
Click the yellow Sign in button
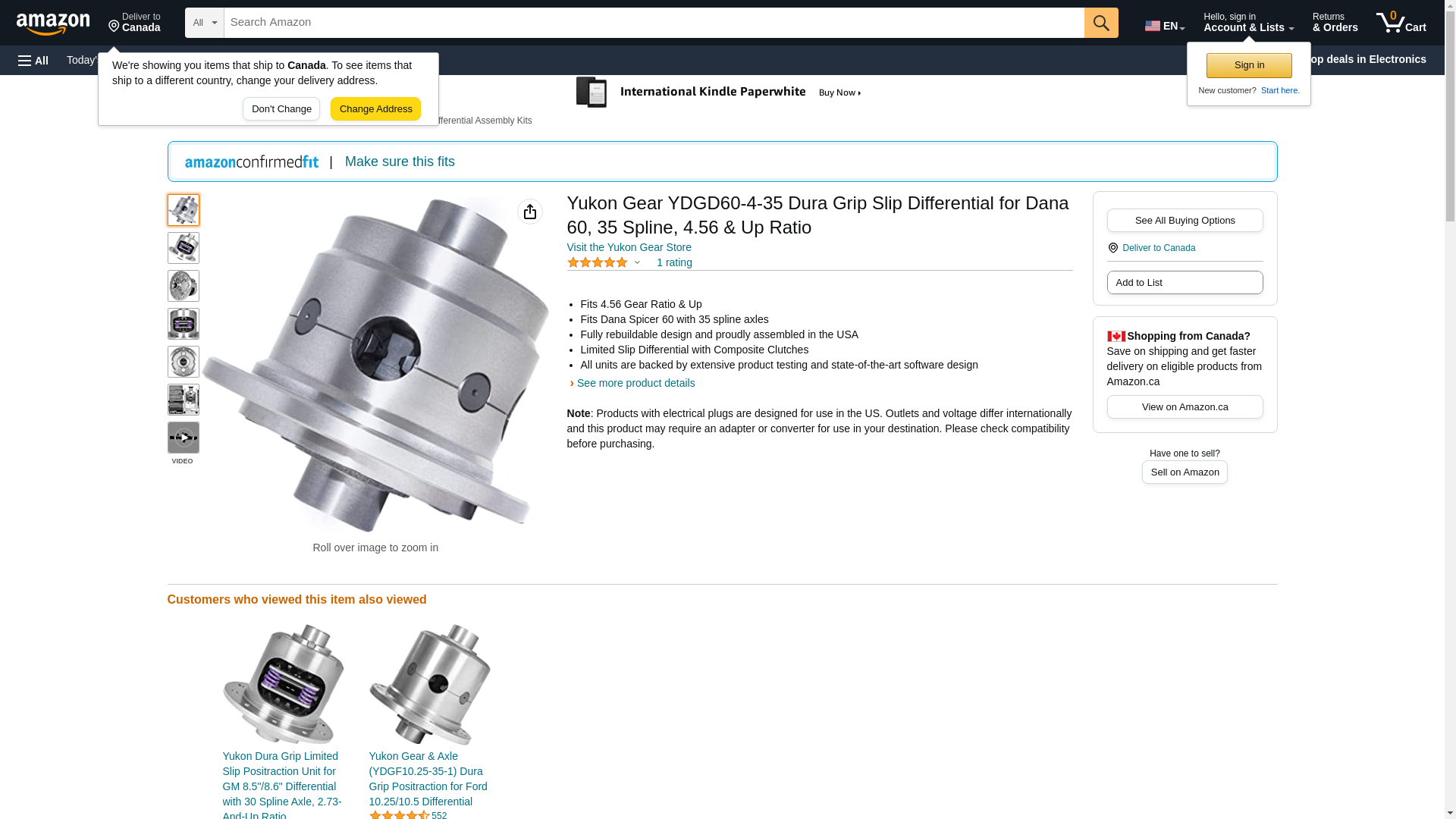tap(1249, 65)
